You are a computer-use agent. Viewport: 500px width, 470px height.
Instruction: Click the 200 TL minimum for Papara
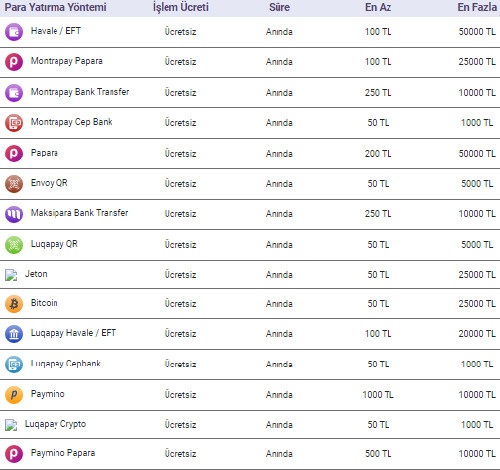[x=378, y=154]
